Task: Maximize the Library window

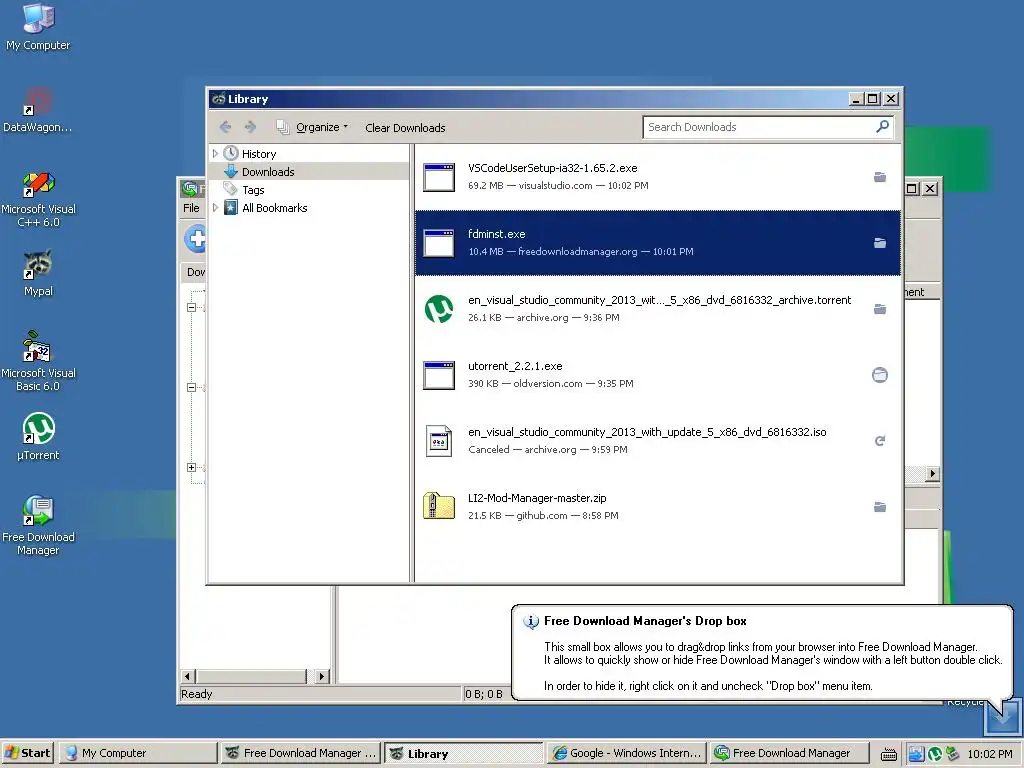Action: pos(873,99)
